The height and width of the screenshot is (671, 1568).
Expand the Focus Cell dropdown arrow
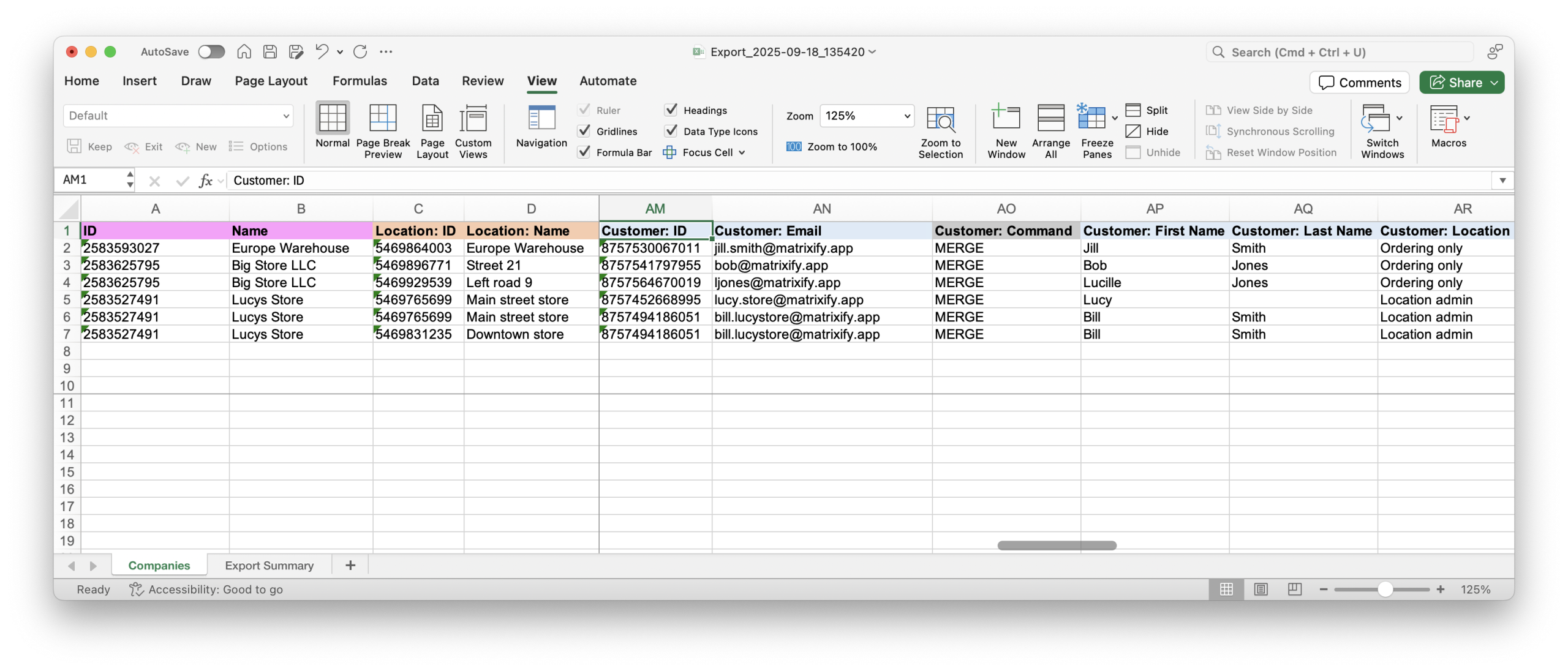click(x=742, y=152)
